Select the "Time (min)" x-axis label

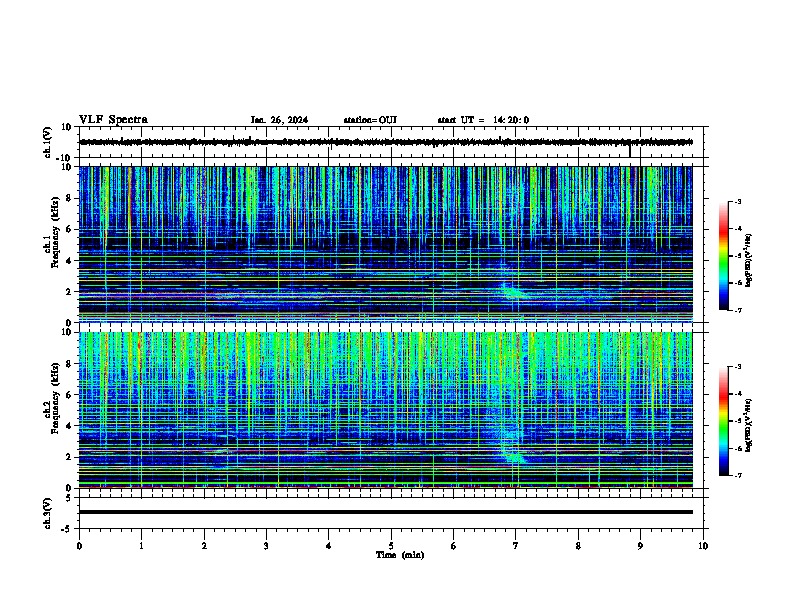pyautogui.click(x=400, y=555)
